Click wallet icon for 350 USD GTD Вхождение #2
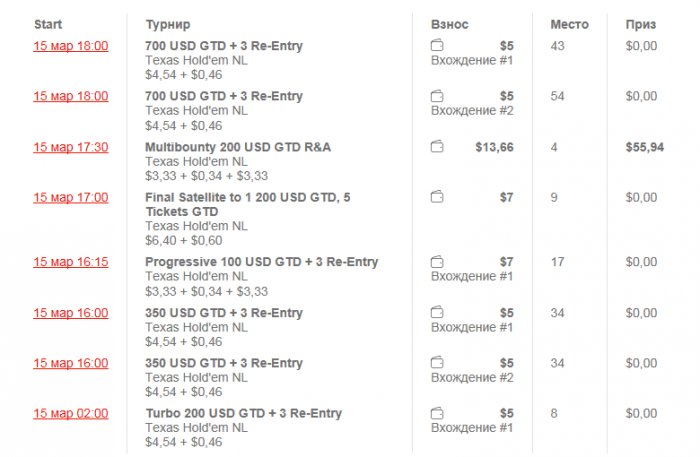Image resolution: width=700 pixels, height=457 pixels. 436,363
